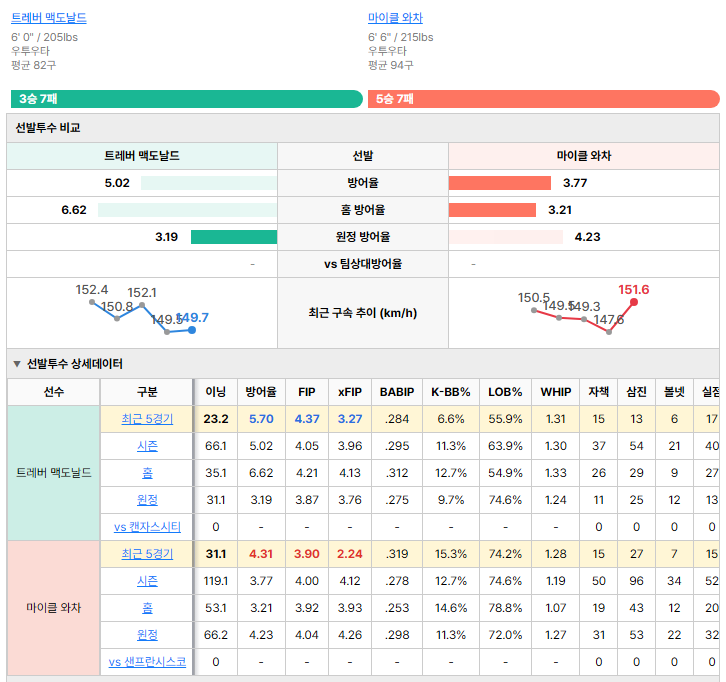Click the red 2.24 xFIP value
726x682 pixels.
click(350, 554)
